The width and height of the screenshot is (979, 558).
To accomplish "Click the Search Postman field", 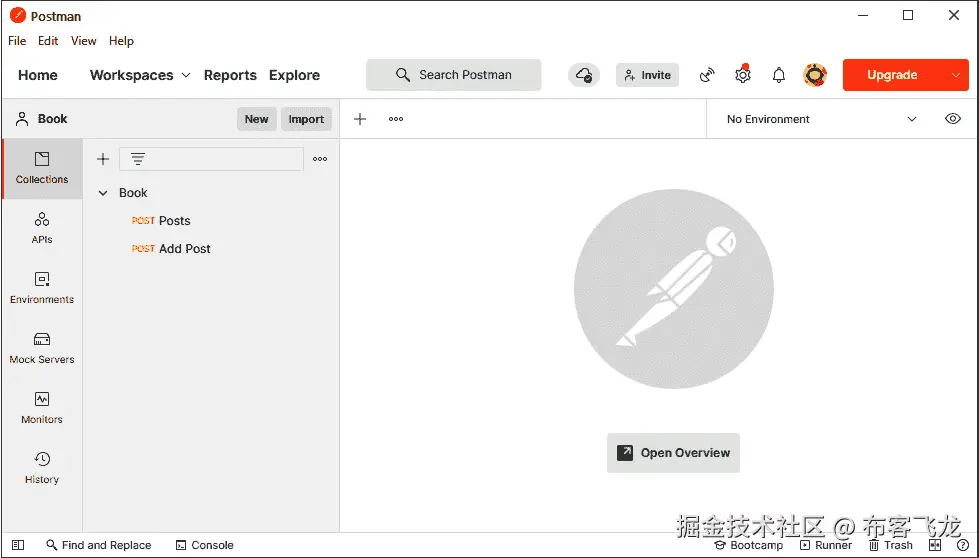I will point(454,75).
